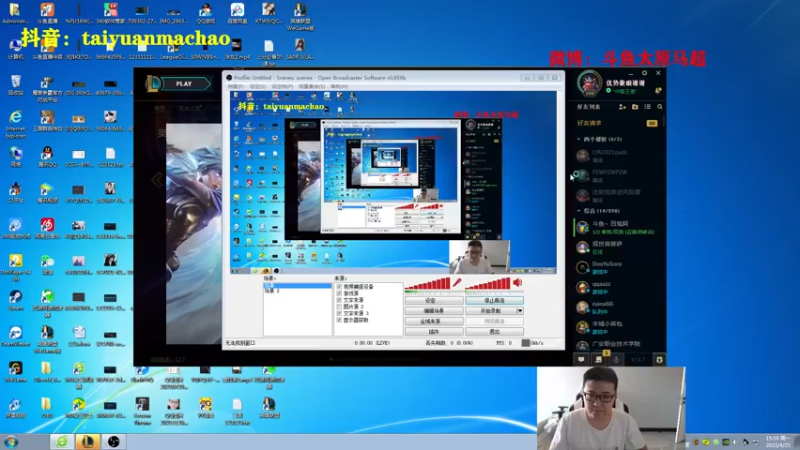
Task: Click the 退出 button in OBS
Action: [x=494, y=332]
